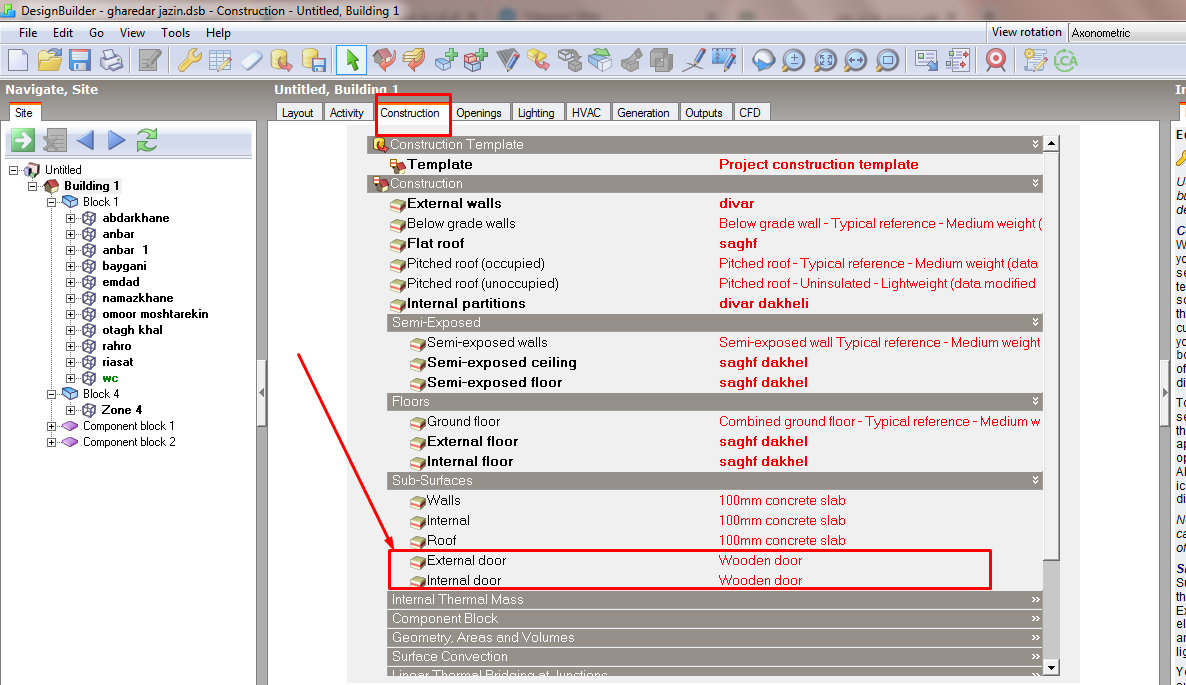Open a file using the folder icon
The width and height of the screenshot is (1186, 685).
[49, 60]
